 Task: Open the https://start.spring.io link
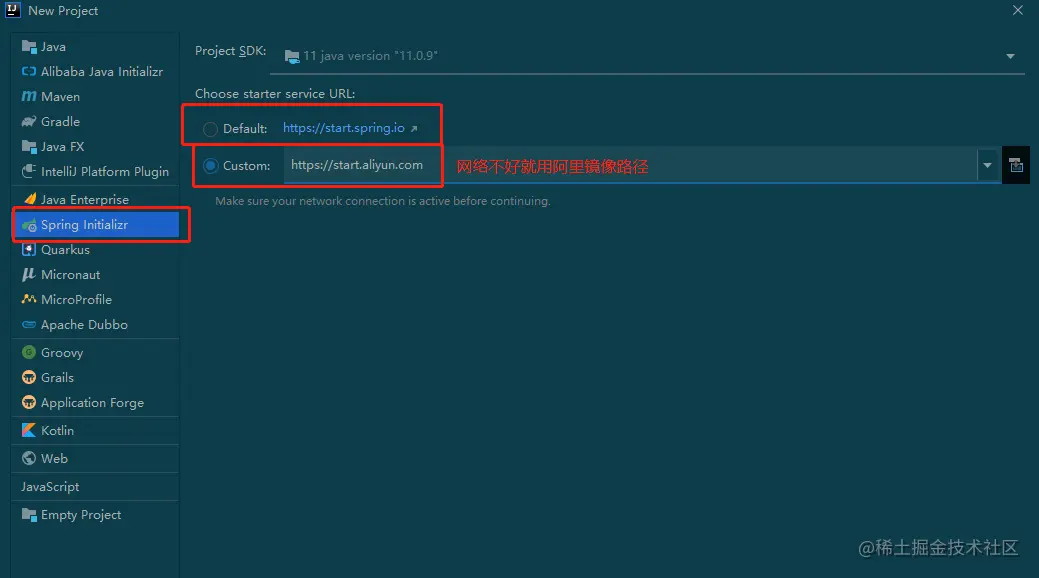coord(343,128)
